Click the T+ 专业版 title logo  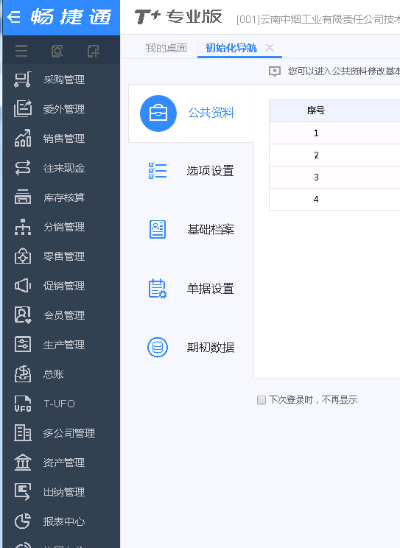pyautogui.click(x=178, y=16)
